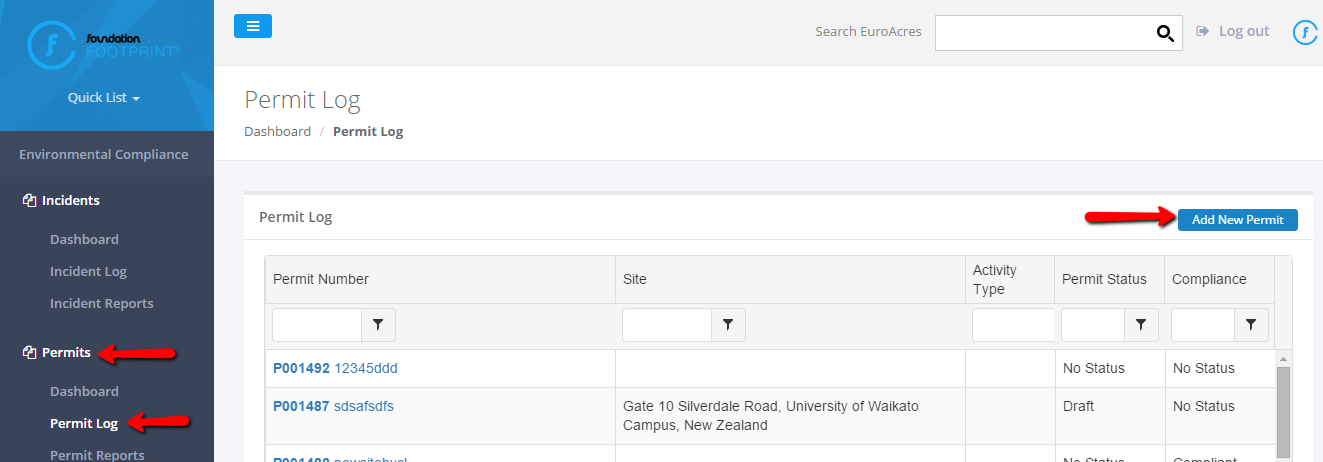Viewport: 1323px width, 462px height.
Task: Click the table vertical scrollbar thumb
Action: 1283,410
